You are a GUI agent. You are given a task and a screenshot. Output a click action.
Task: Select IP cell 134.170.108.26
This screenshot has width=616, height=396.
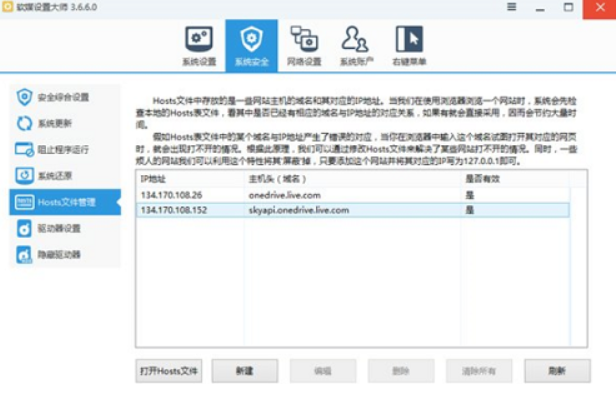click(x=171, y=195)
